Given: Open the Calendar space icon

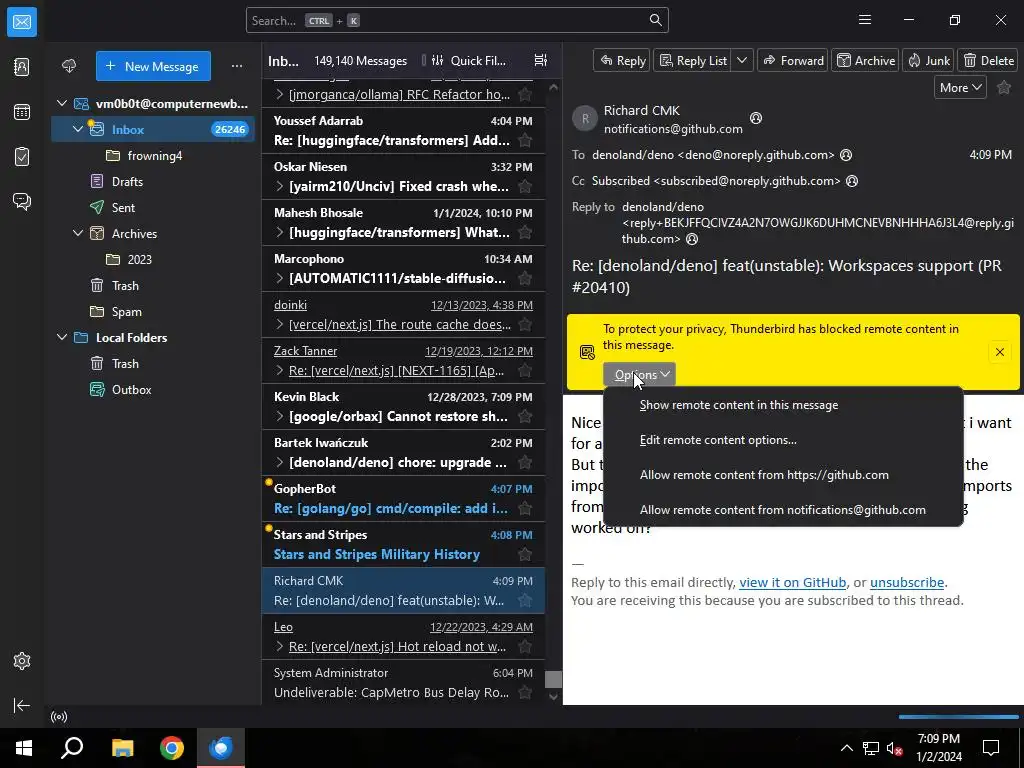Looking at the screenshot, I should [22, 112].
